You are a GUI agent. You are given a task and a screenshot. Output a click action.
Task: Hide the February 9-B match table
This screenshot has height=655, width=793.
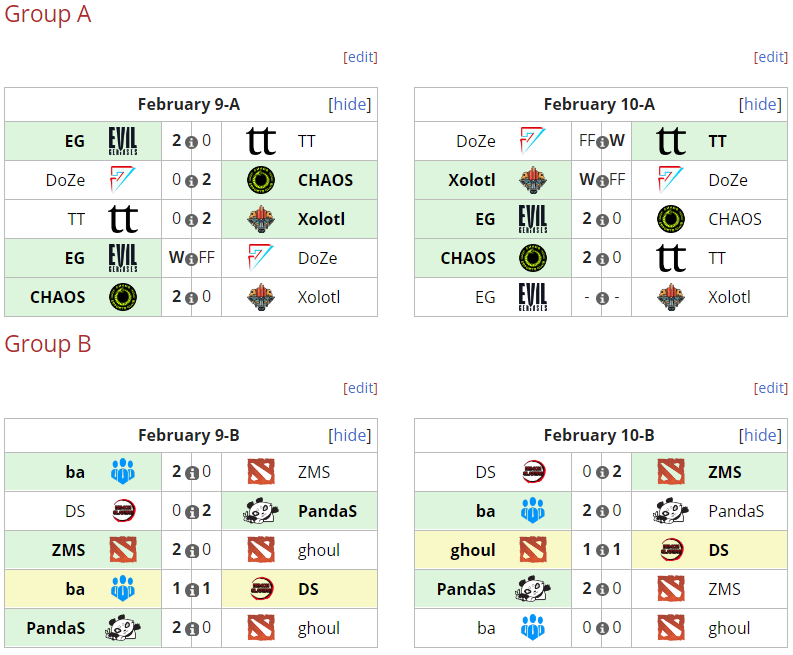(349, 435)
